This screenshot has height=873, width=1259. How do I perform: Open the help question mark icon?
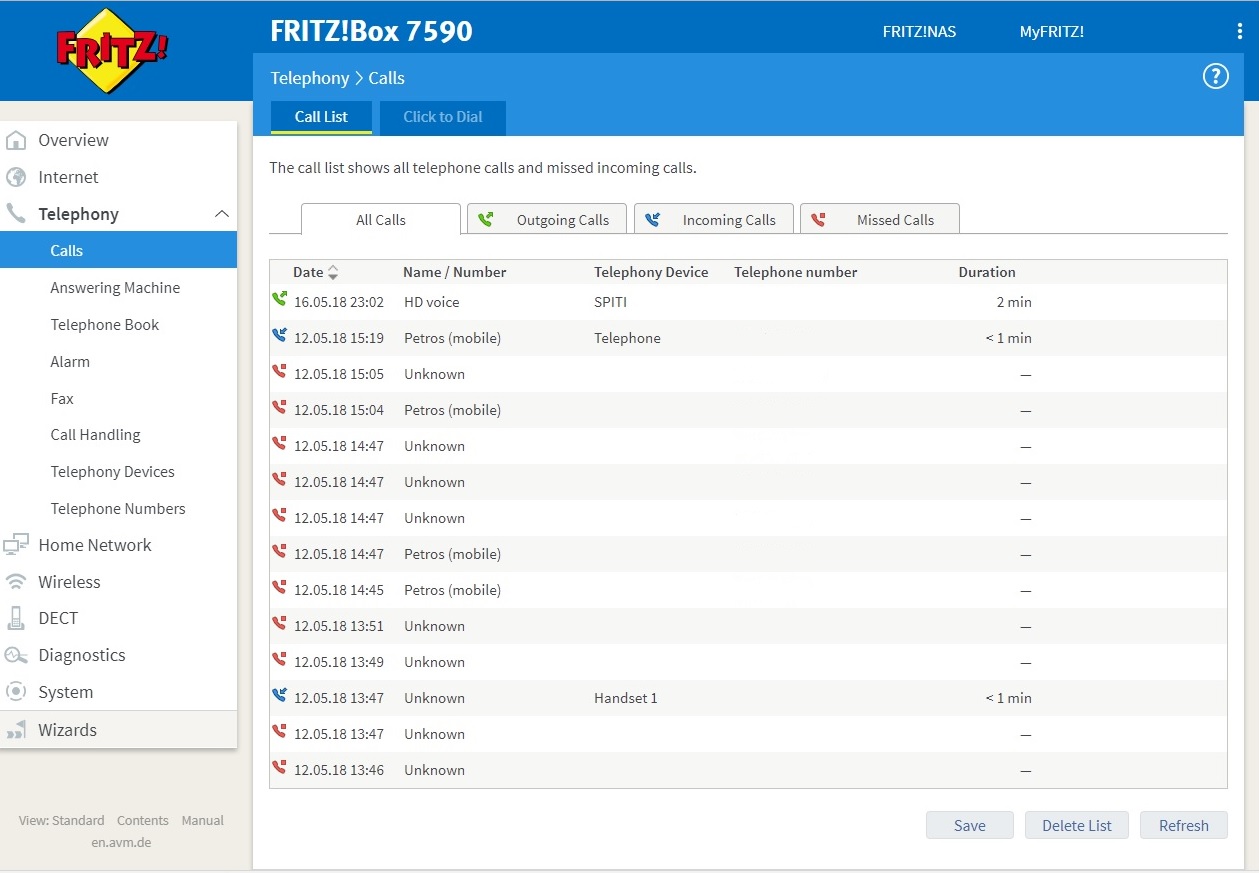(x=1215, y=76)
